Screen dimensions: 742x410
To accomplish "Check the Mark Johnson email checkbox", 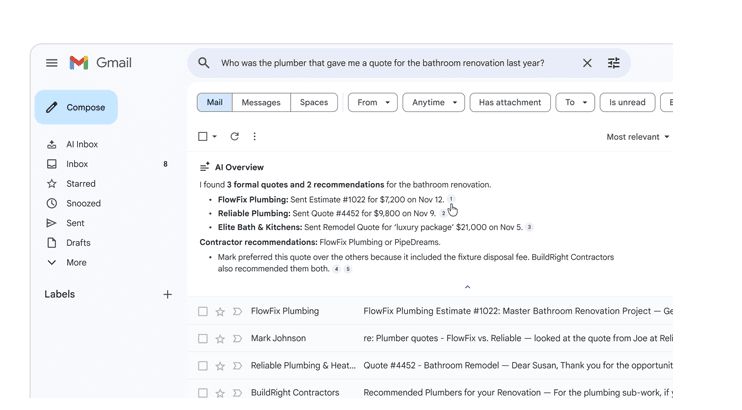I will pyautogui.click(x=203, y=339).
